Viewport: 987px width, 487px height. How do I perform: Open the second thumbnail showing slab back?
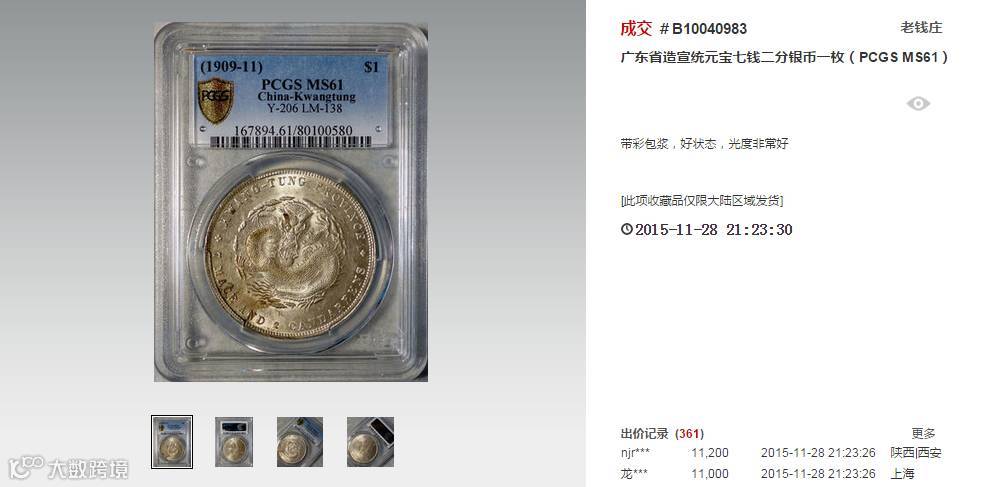pyautogui.click(x=234, y=442)
